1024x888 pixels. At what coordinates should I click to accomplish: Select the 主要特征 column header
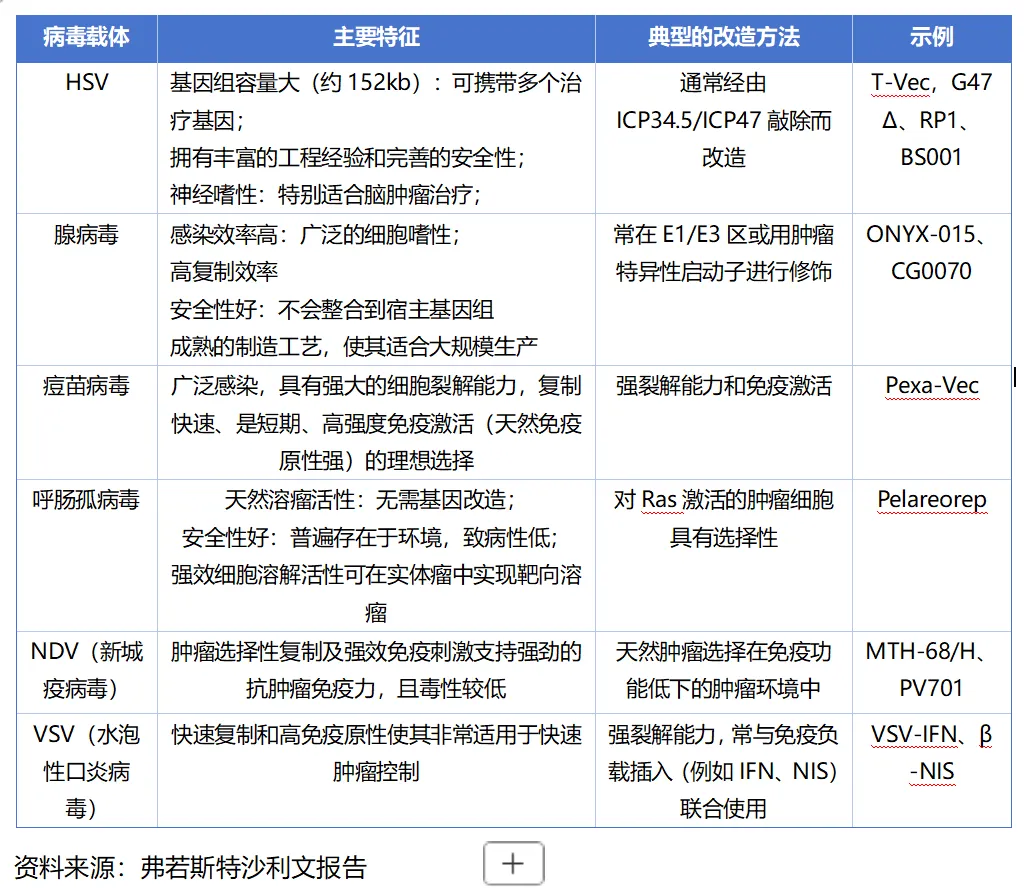(376, 37)
